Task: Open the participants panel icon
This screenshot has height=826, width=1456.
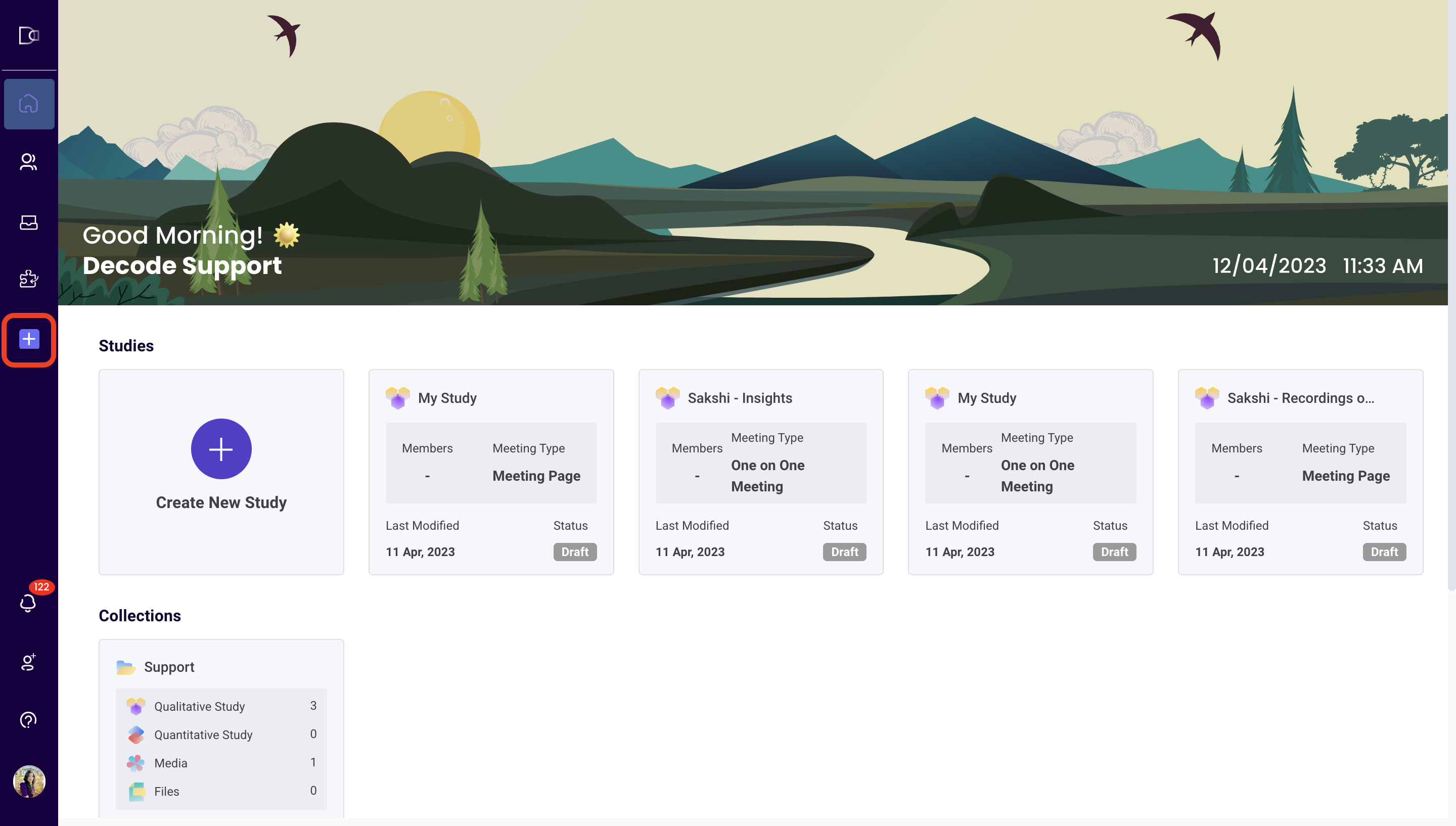Action: [28, 162]
